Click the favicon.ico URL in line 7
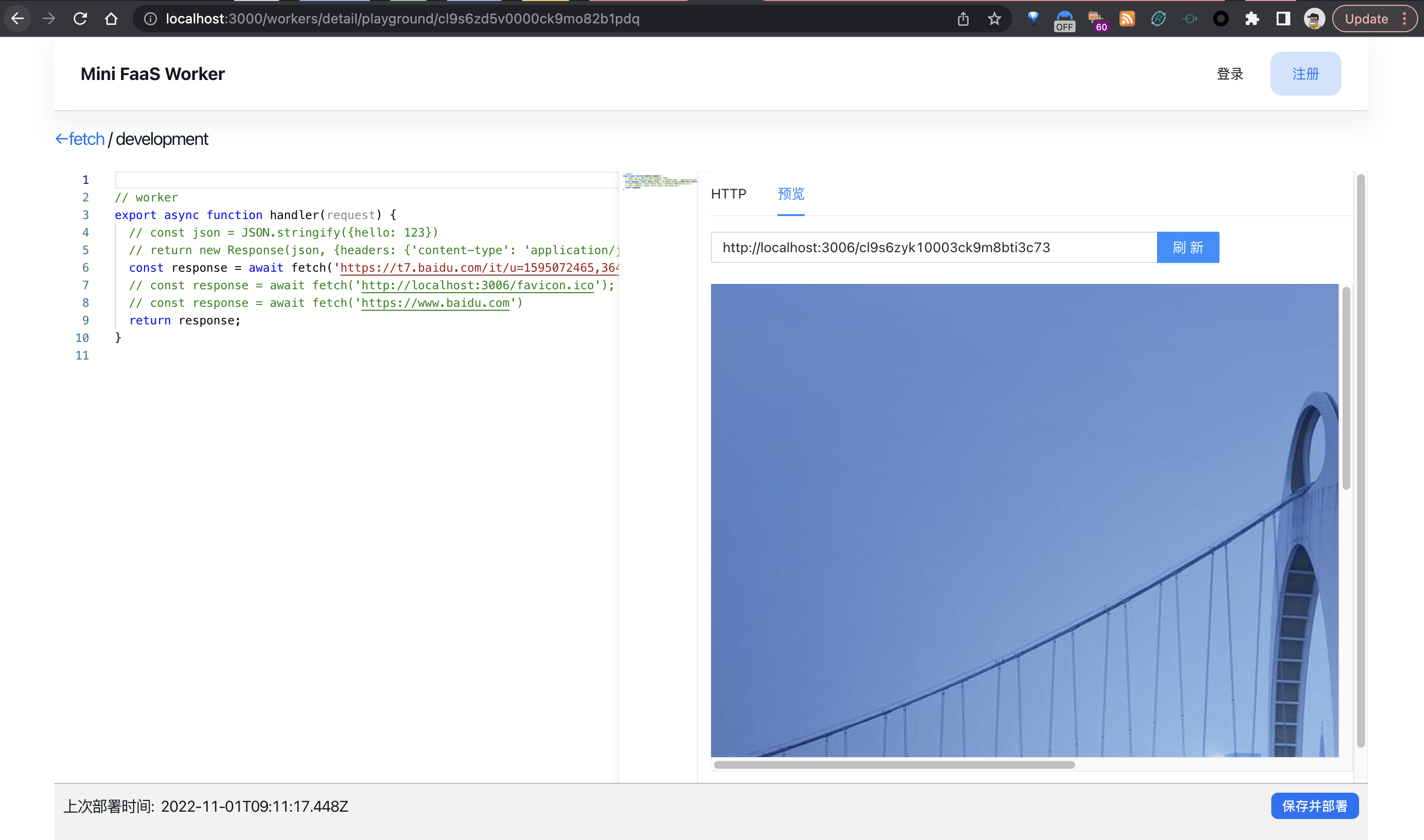Image resolution: width=1424 pixels, height=840 pixels. click(477, 285)
